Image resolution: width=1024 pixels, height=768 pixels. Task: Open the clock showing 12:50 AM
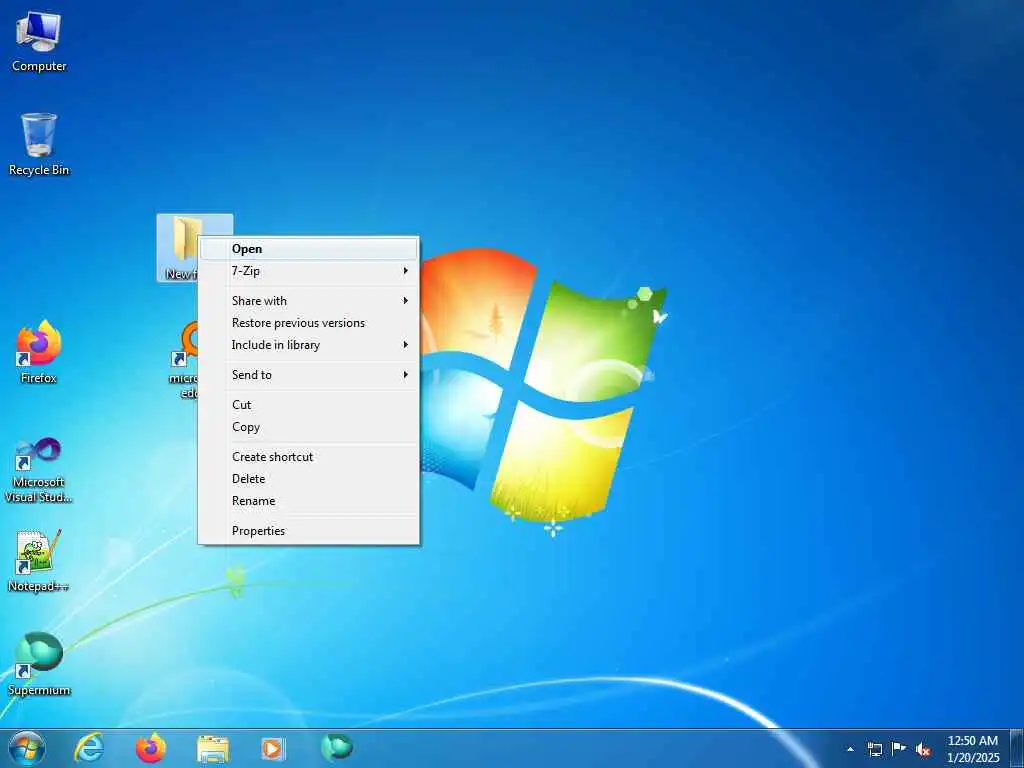[x=973, y=749]
